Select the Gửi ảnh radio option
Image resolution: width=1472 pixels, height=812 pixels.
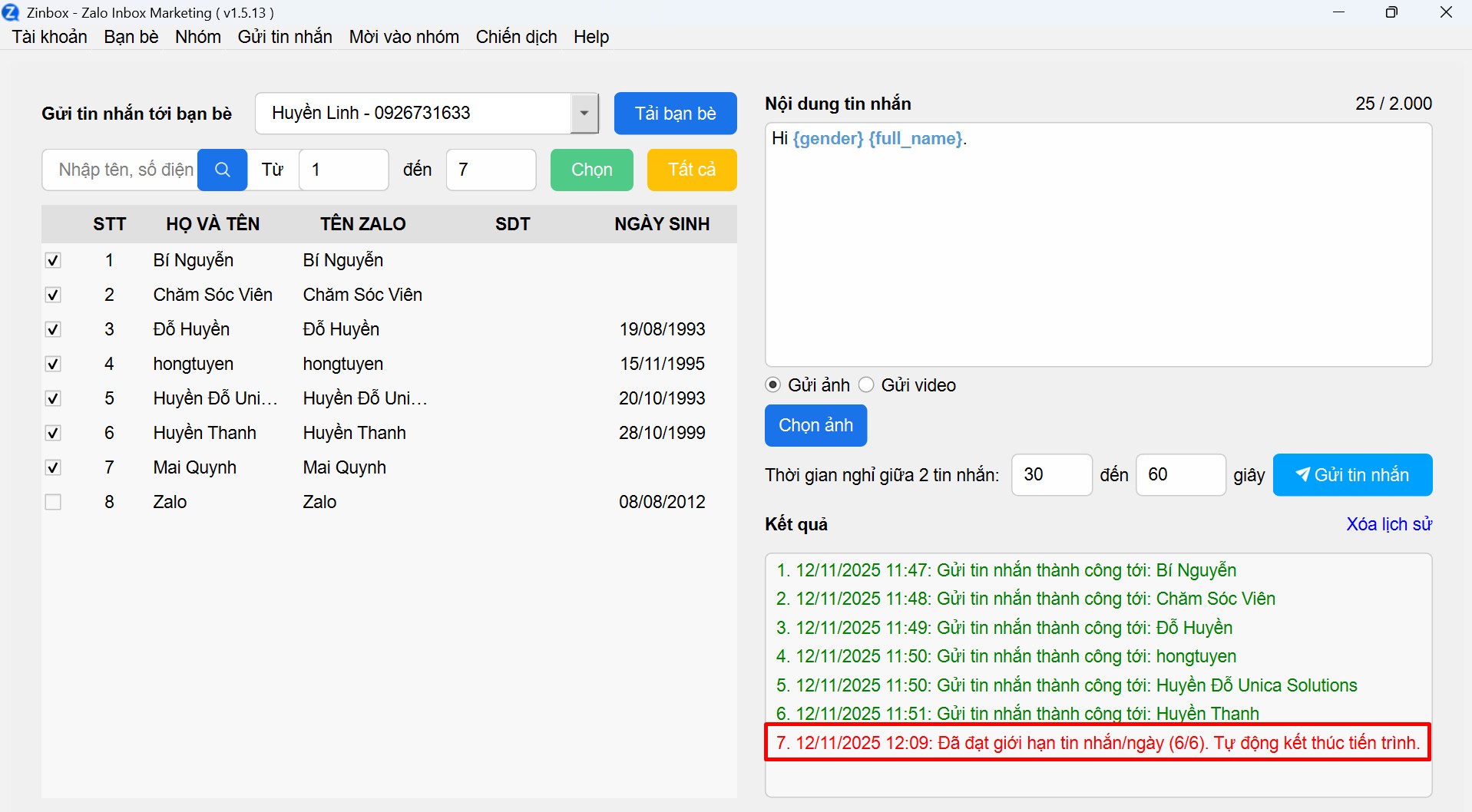[x=773, y=385]
